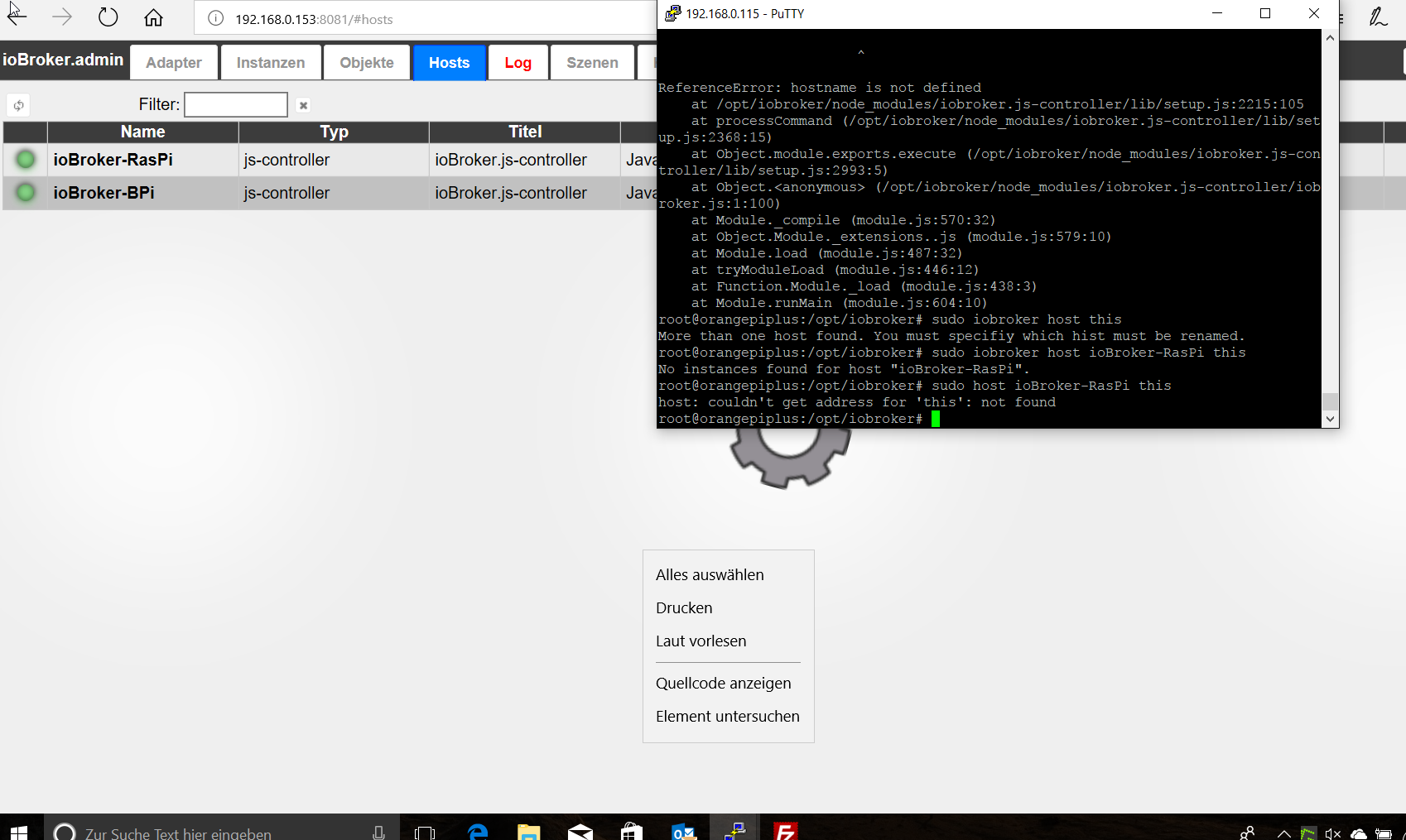This screenshot has width=1406, height=840.
Task: Click green status indicator for ioBroker-RasPi
Action: point(26,160)
